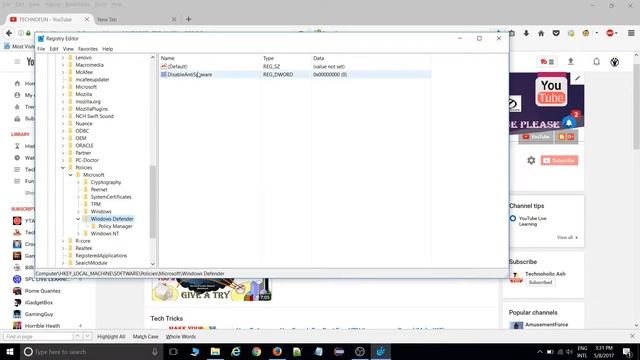Click the tree pane scroll up arrow
Viewport: 640px width, 360px height.
[153, 58]
